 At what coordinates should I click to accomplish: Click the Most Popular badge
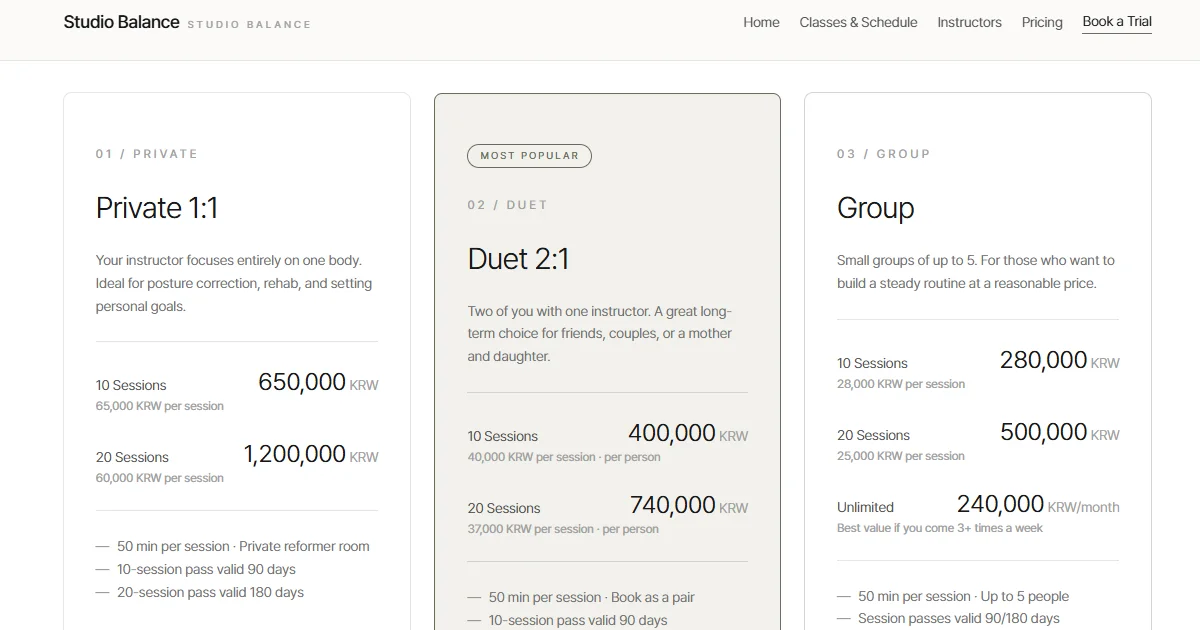pyautogui.click(x=529, y=156)
